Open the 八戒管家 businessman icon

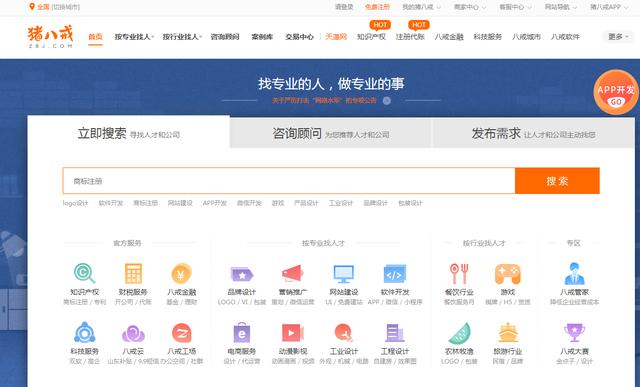[574, 274]
